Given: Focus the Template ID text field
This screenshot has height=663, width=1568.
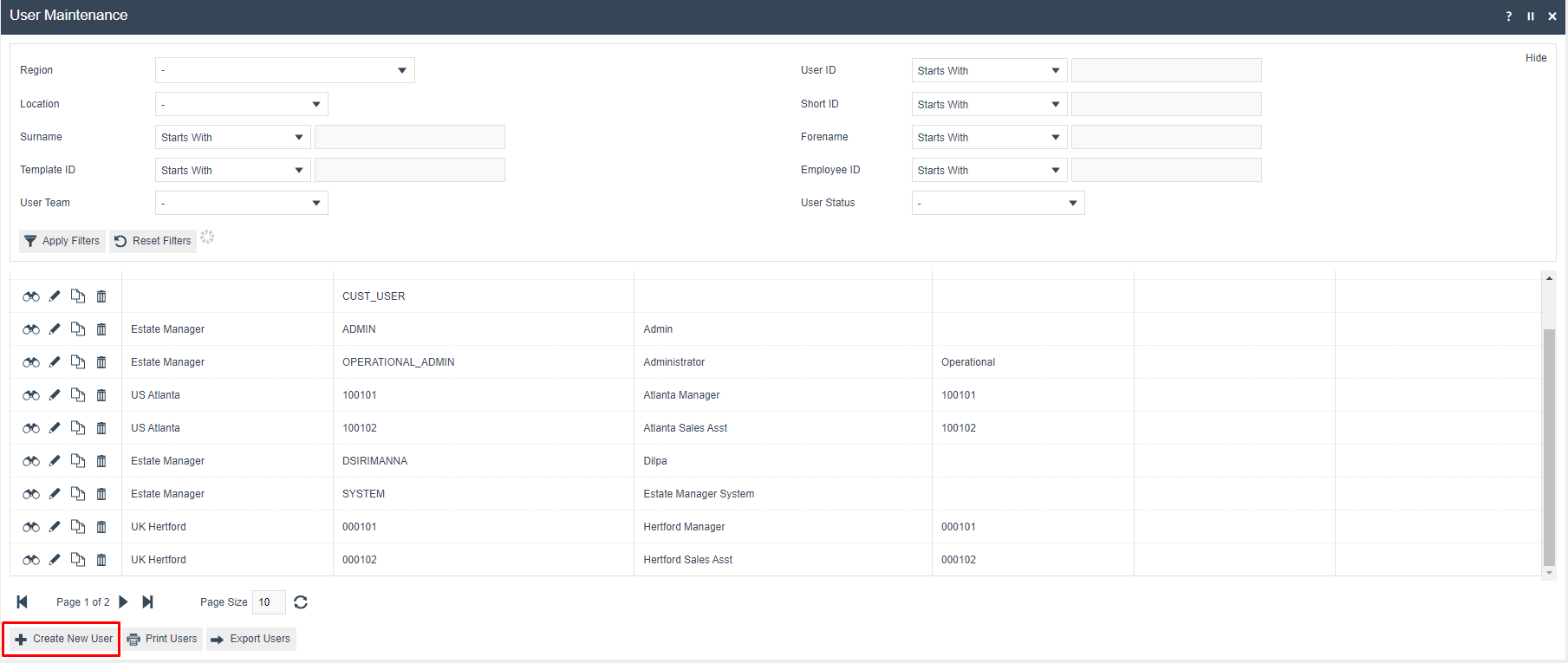Looking at the screenshot, I should click(x=410, y=170).
